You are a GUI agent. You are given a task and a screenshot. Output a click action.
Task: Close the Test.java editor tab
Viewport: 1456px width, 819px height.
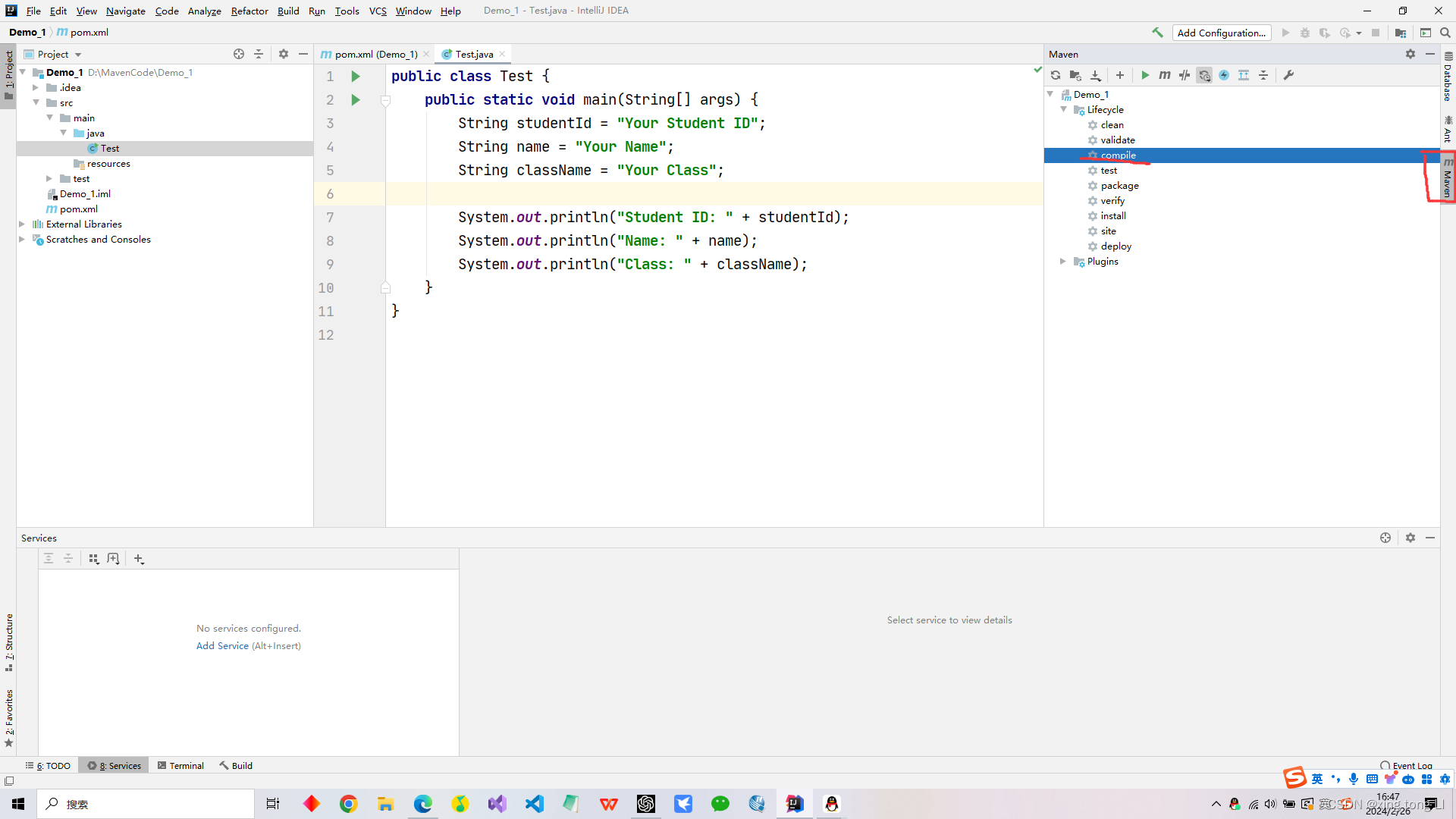coord(502,54)
